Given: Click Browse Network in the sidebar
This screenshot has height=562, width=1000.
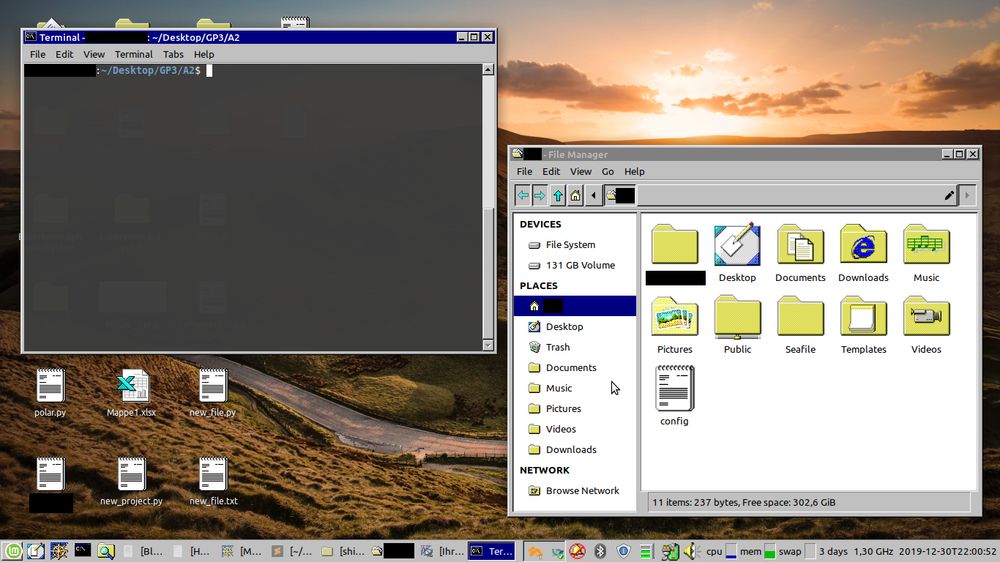Looking at the screenshot, I should point(575,491).
